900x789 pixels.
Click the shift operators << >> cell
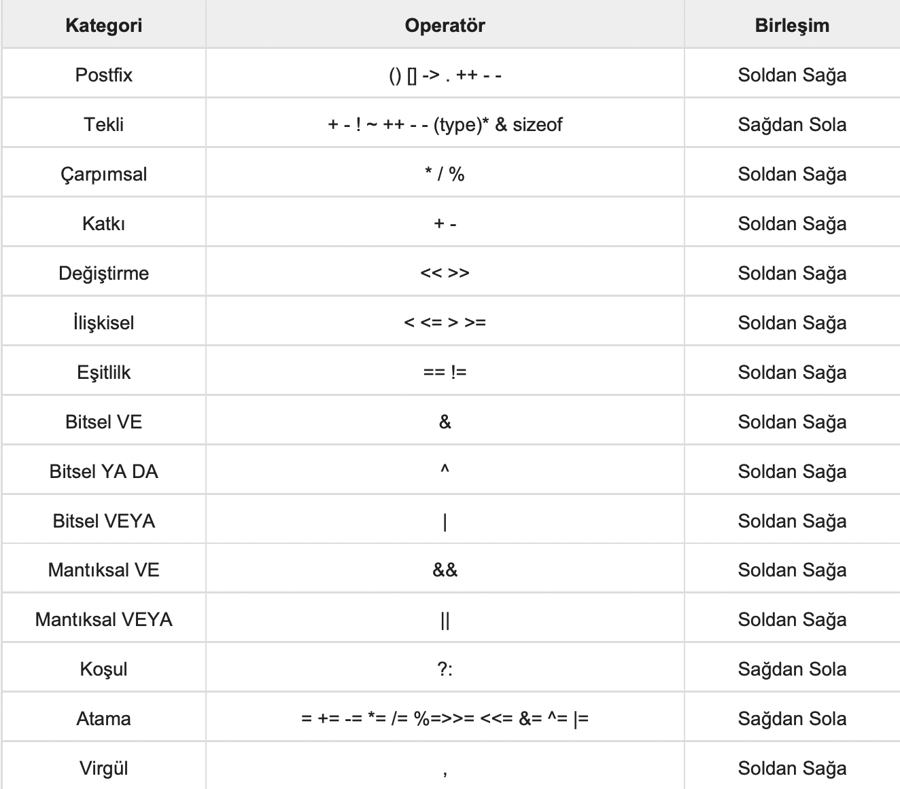[x=444, y=273]
